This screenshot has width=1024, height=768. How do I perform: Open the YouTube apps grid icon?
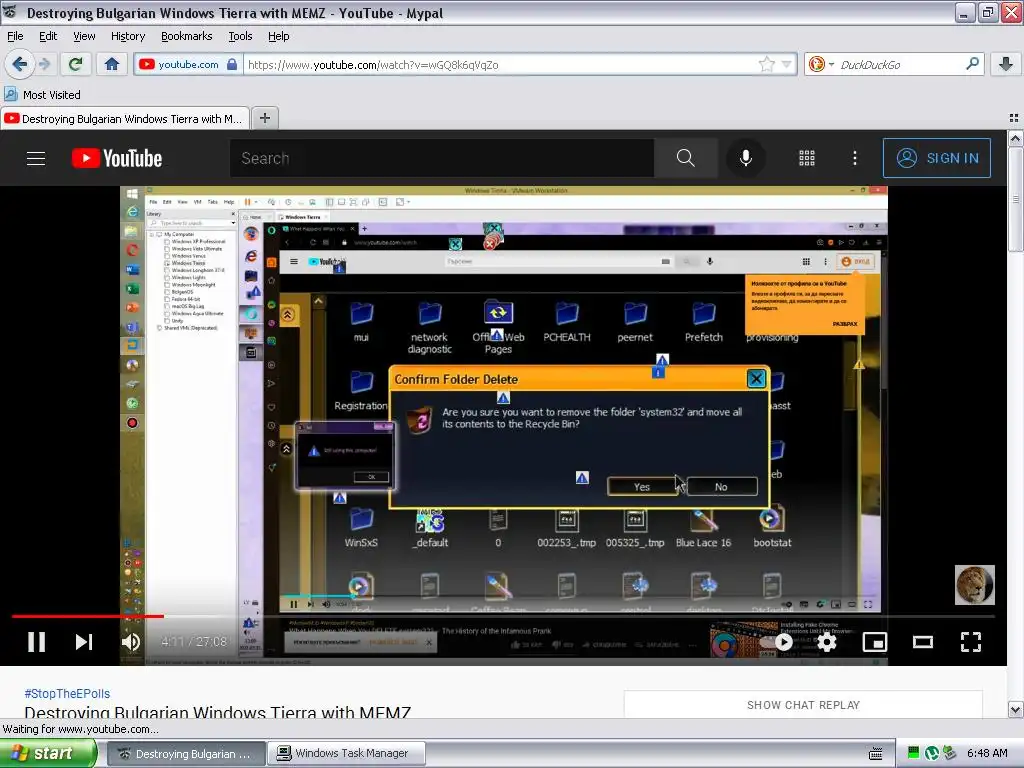[807, 158]
